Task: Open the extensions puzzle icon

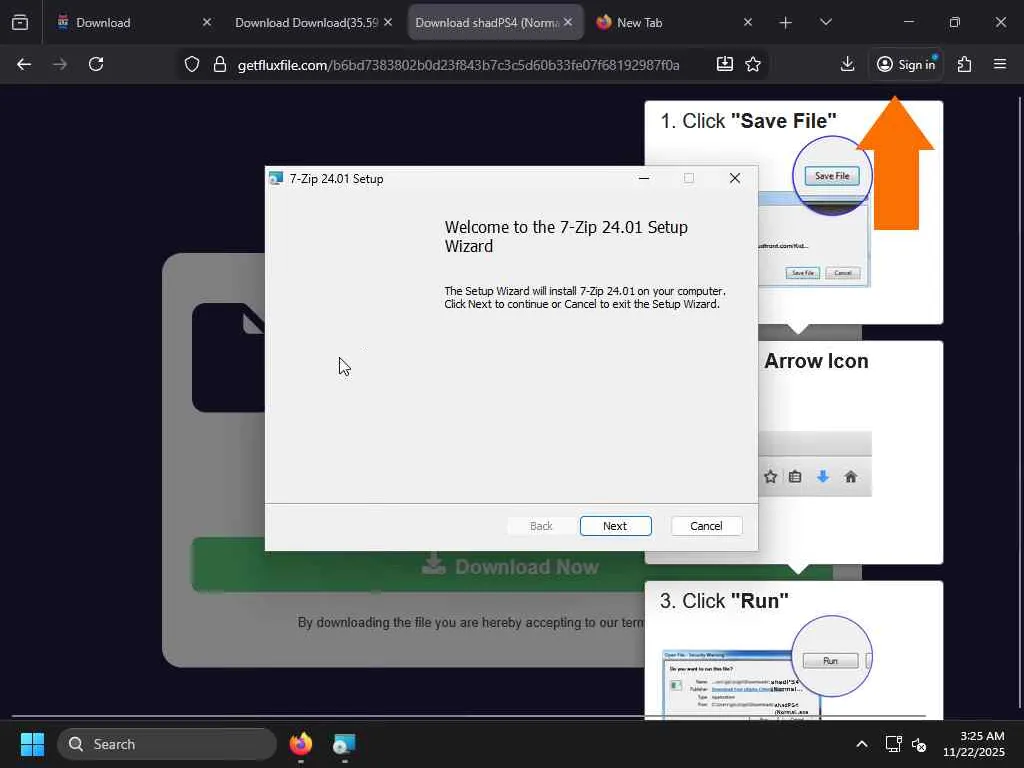Action: [964, 64]
